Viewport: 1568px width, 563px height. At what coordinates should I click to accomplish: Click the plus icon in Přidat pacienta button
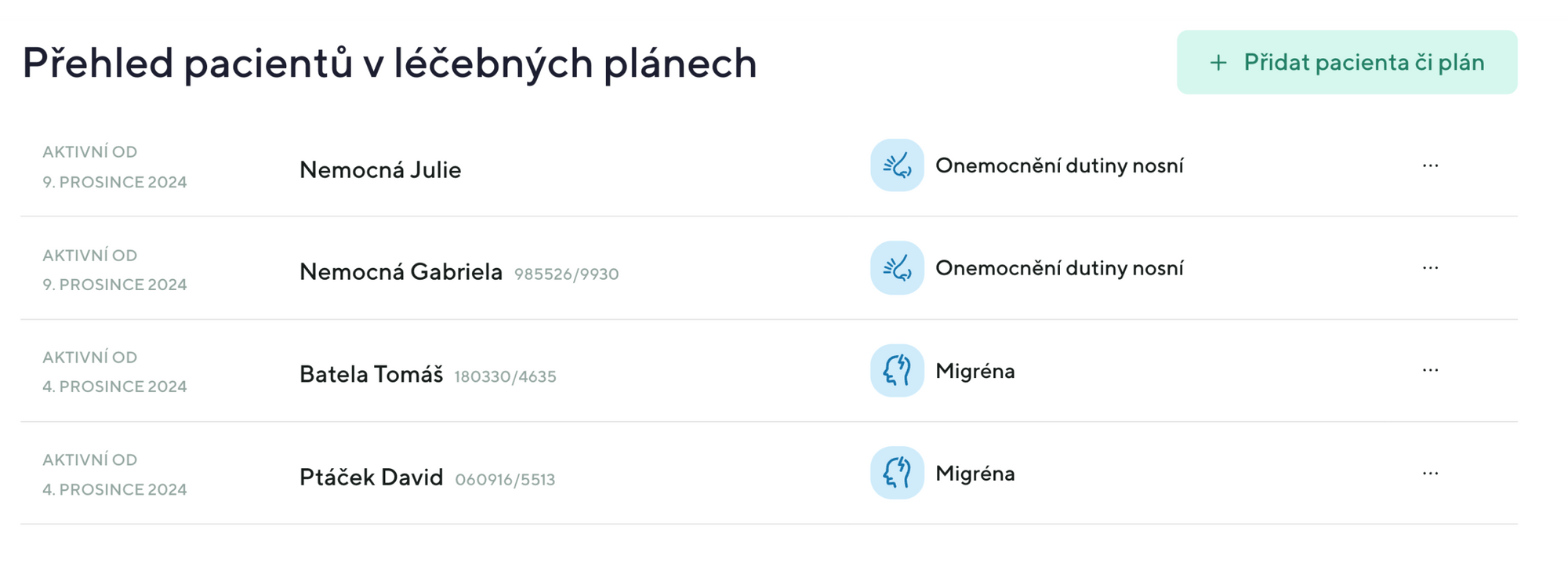point(1218,63)
